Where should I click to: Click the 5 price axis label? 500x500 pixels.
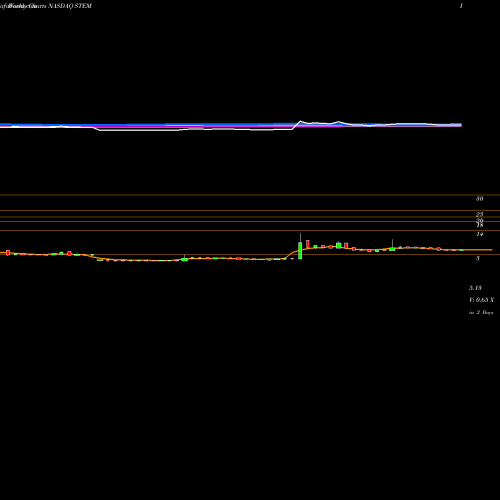point(478,258)
